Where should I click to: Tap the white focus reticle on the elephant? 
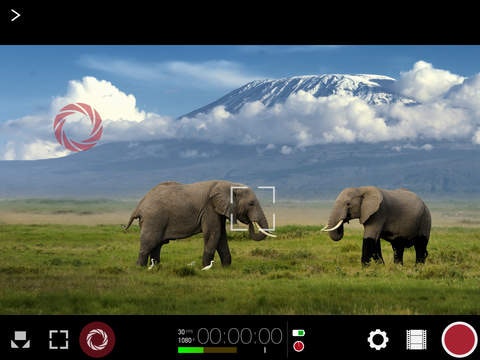click(253, 209)
